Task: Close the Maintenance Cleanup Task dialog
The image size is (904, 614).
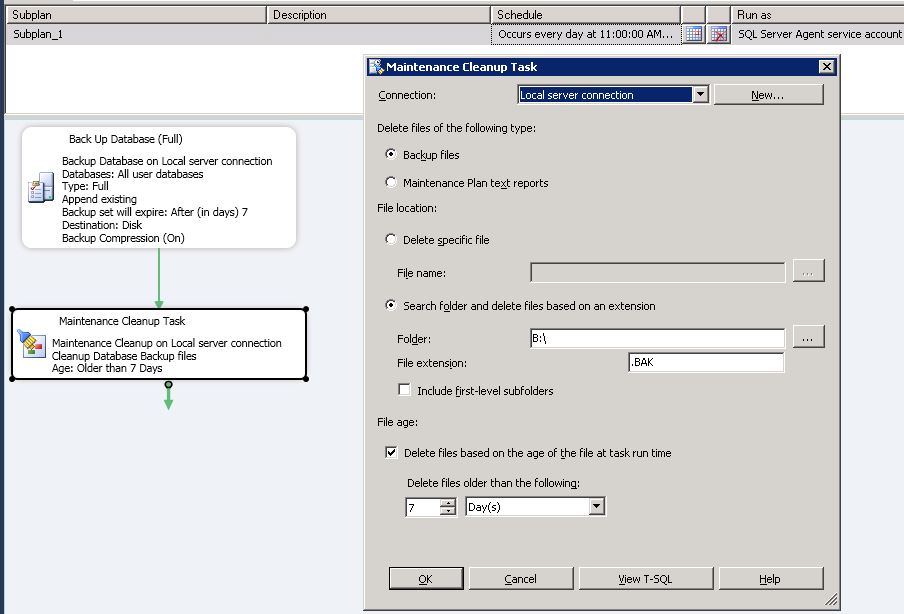Action: coord(826,67)
